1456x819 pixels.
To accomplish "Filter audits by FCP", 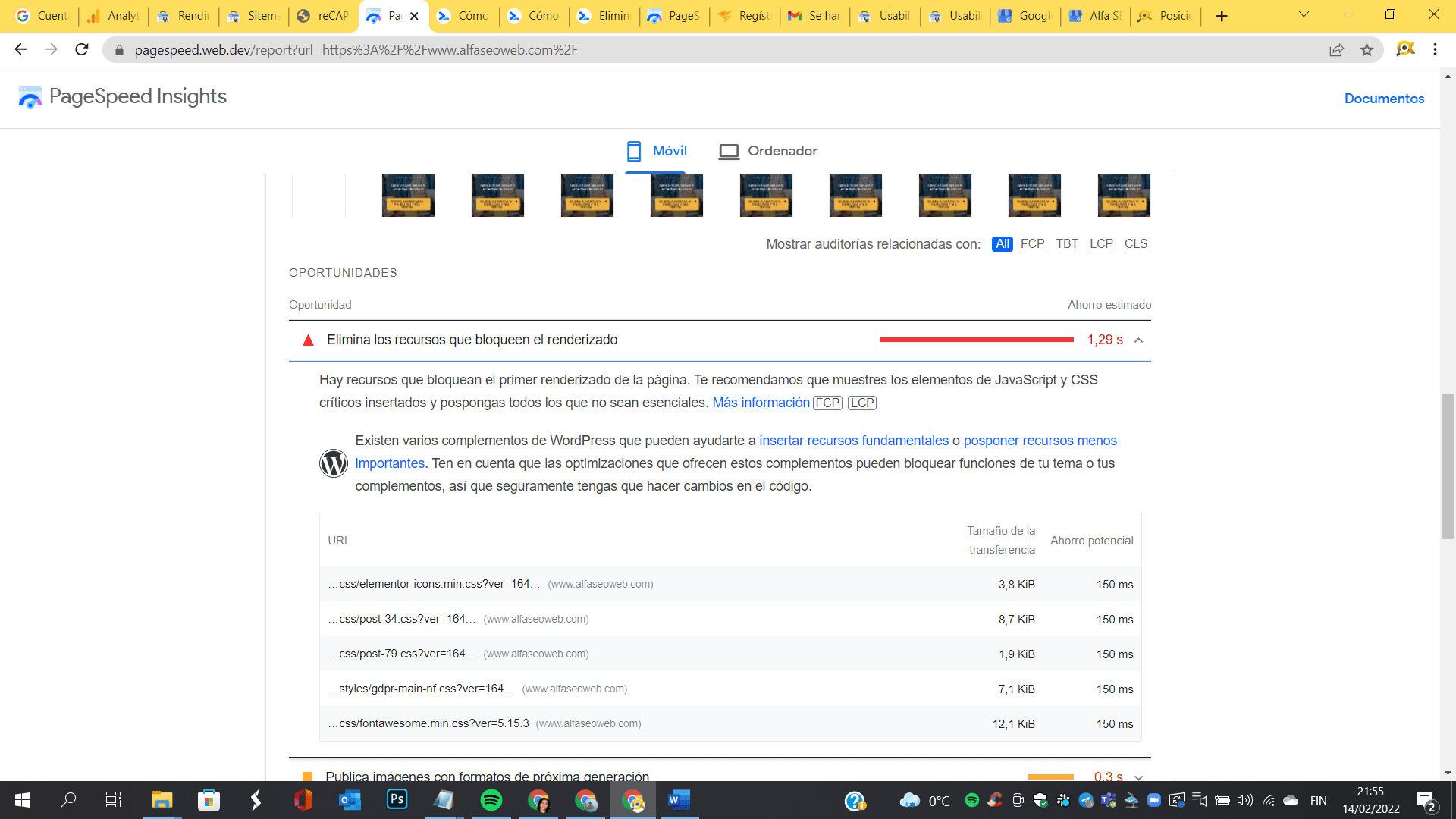I will click(x=1032, y=244).
